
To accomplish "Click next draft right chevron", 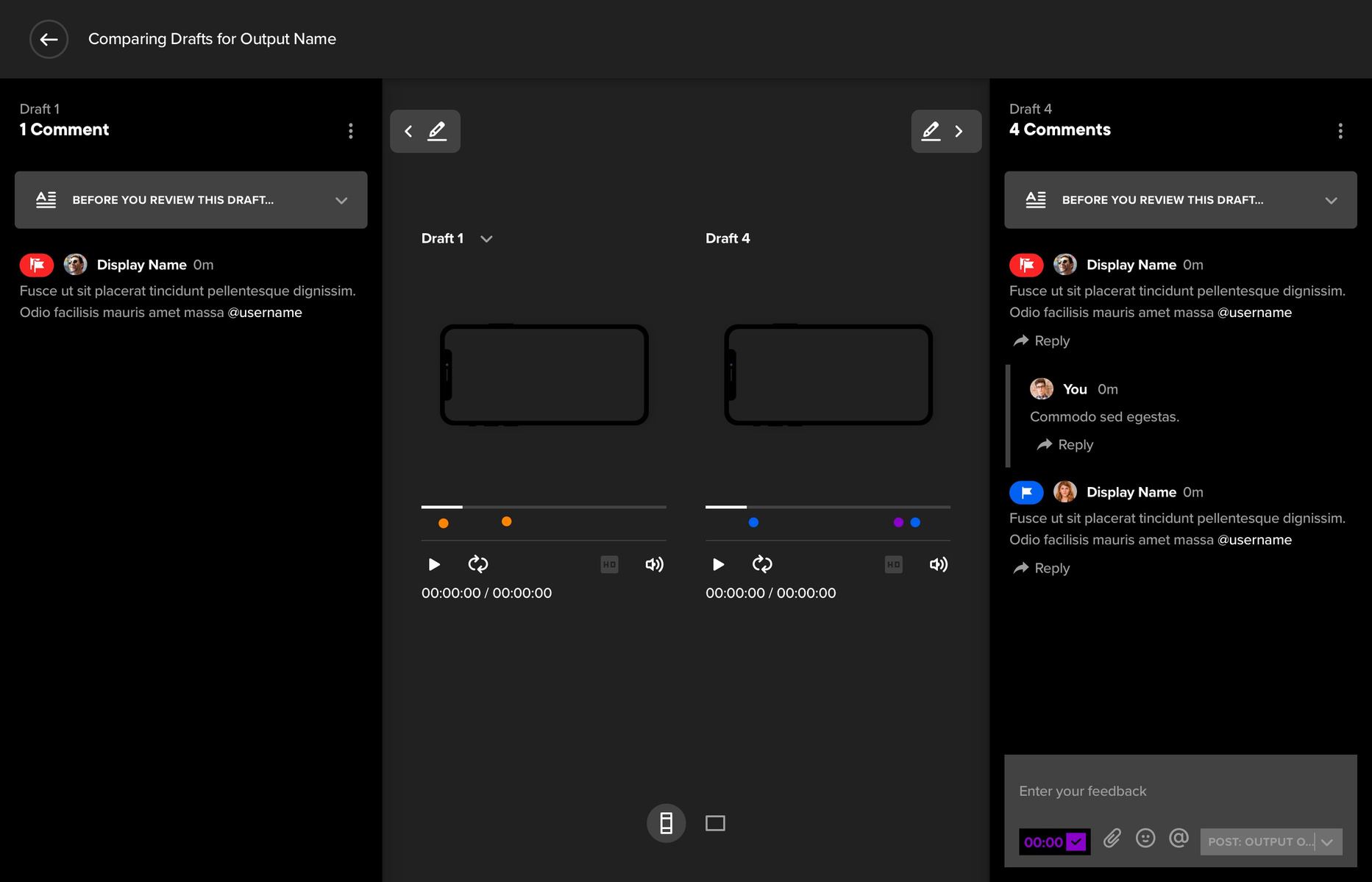I will click(x=959, y=131).
